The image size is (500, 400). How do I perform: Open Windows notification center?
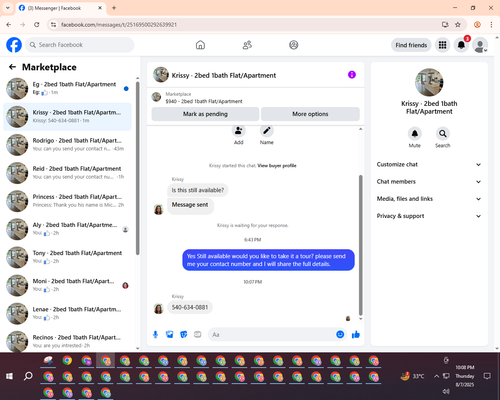coord(487,376)
